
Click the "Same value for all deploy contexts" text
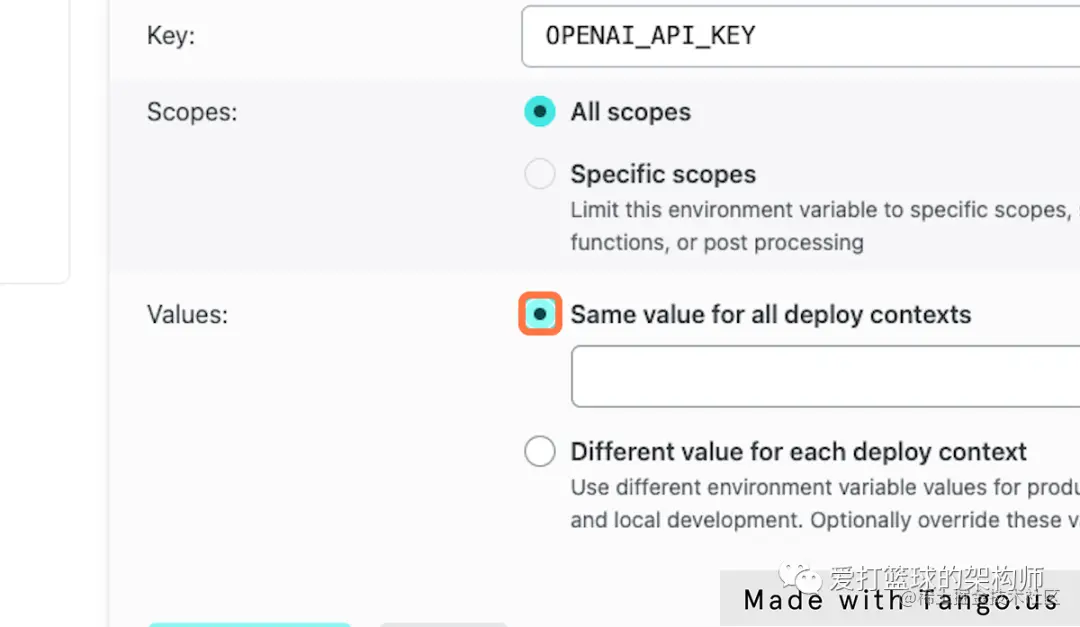point(770,314)
